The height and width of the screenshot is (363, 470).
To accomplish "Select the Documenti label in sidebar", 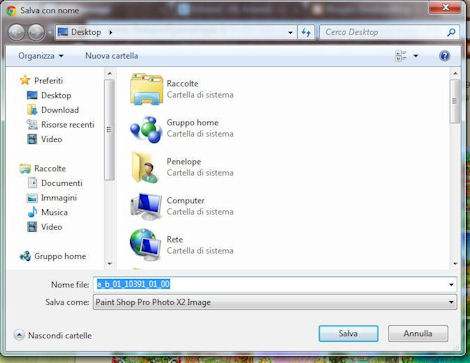I will (62, 183).
